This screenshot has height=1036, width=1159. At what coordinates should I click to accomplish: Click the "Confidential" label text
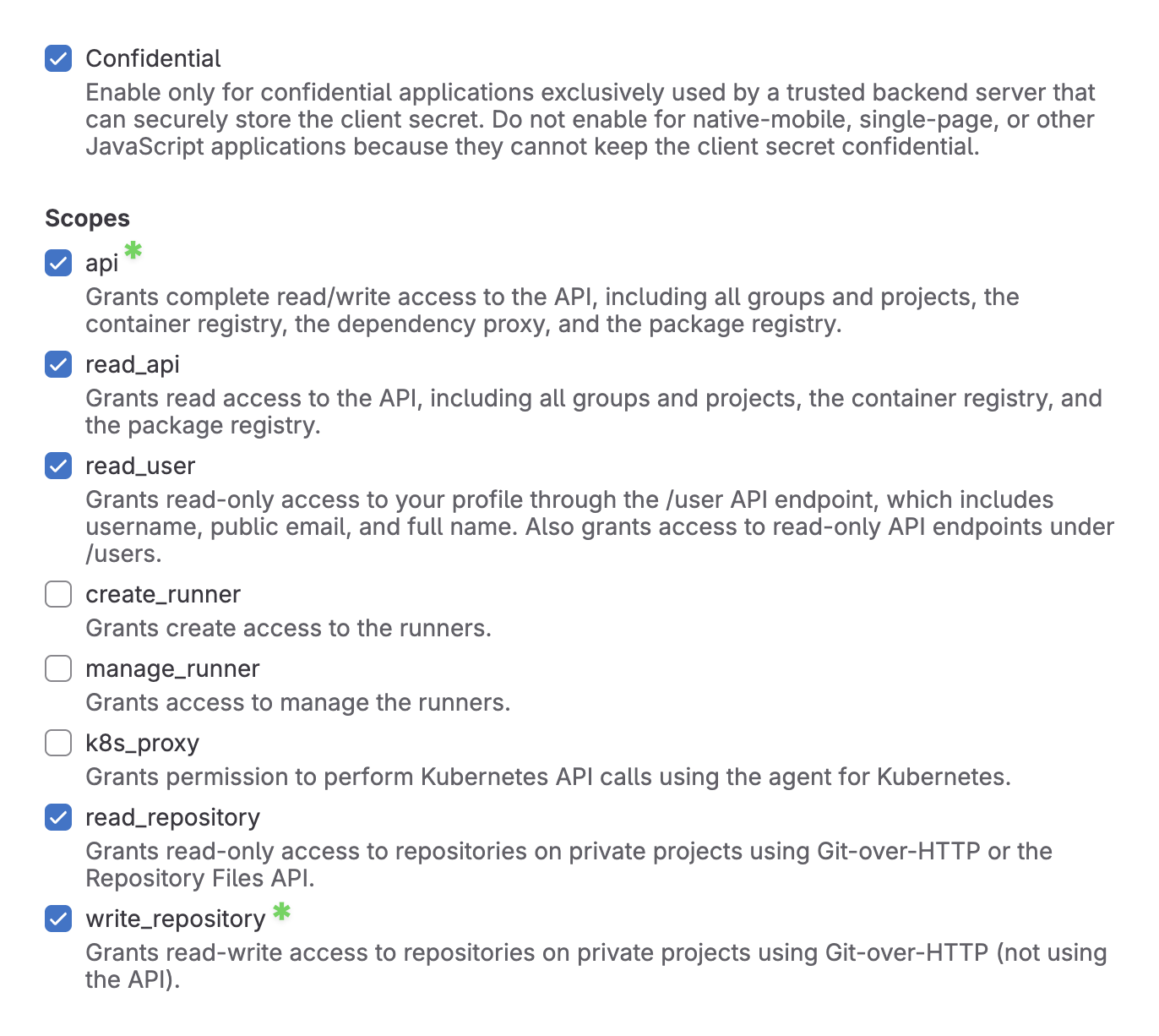[x=153, y=58]
